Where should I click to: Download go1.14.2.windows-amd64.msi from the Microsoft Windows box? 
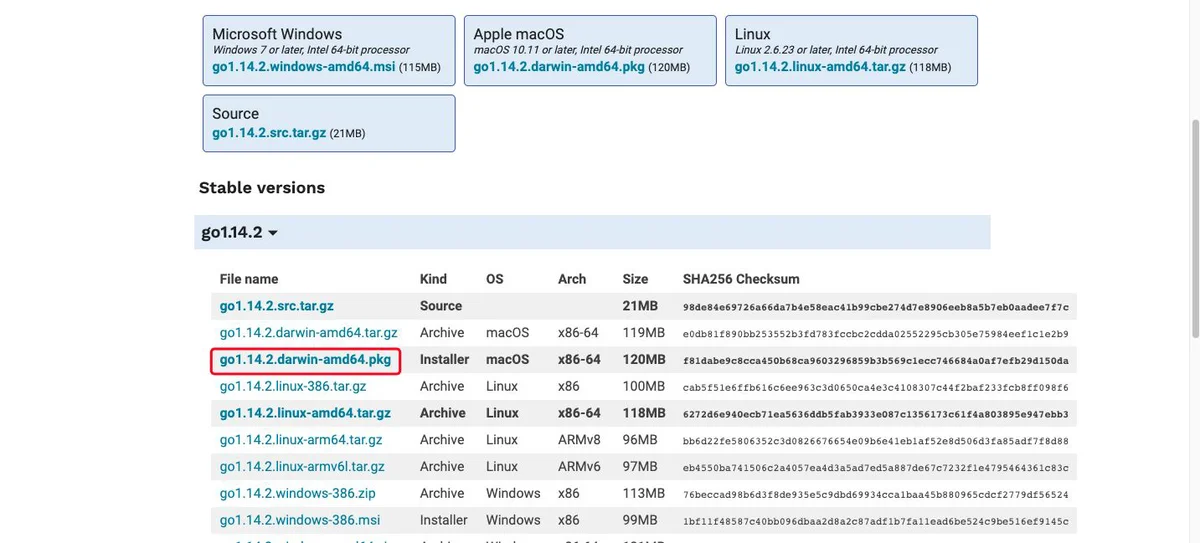click(x=304, y=67)
